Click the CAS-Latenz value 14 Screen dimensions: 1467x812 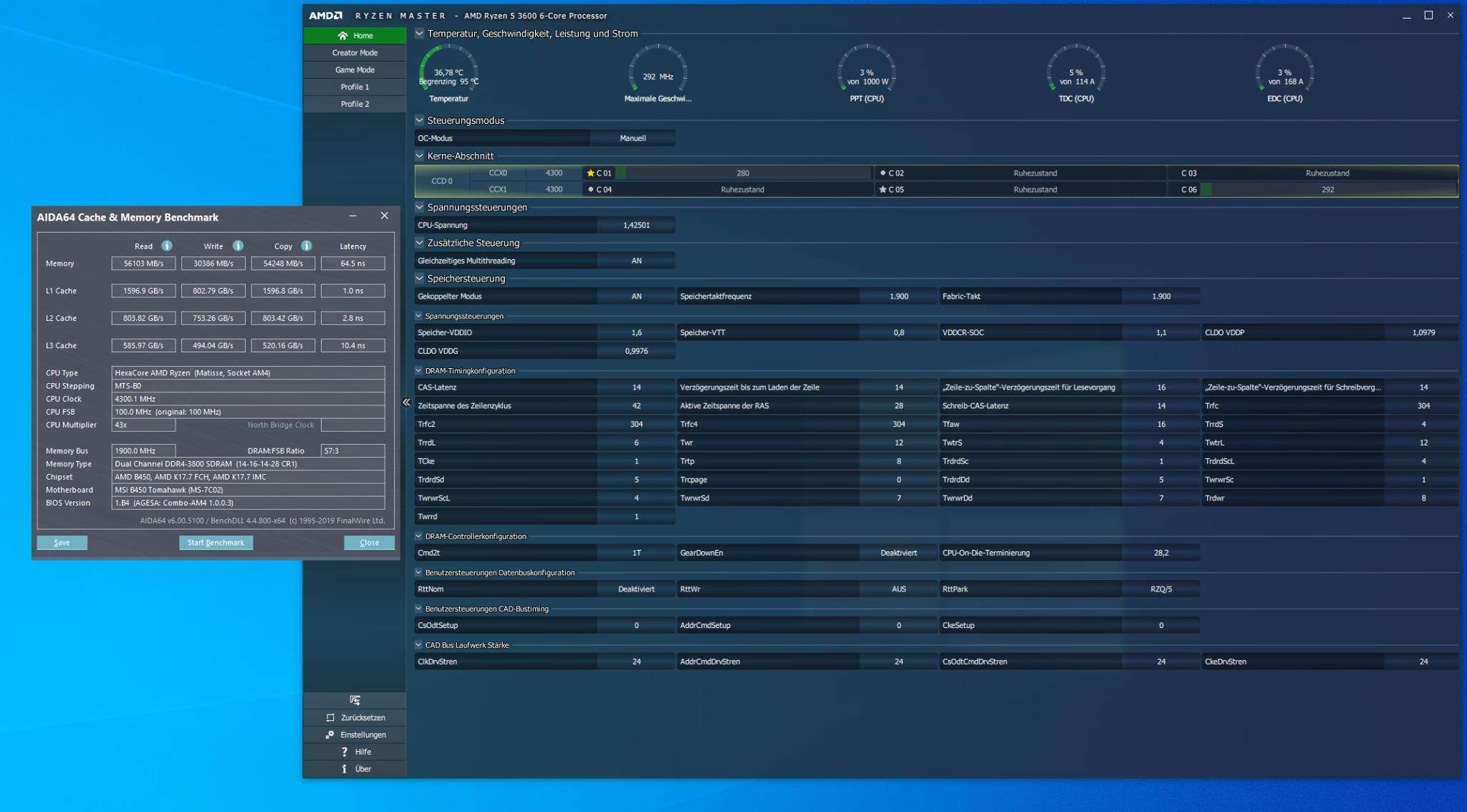coord(636,387)
